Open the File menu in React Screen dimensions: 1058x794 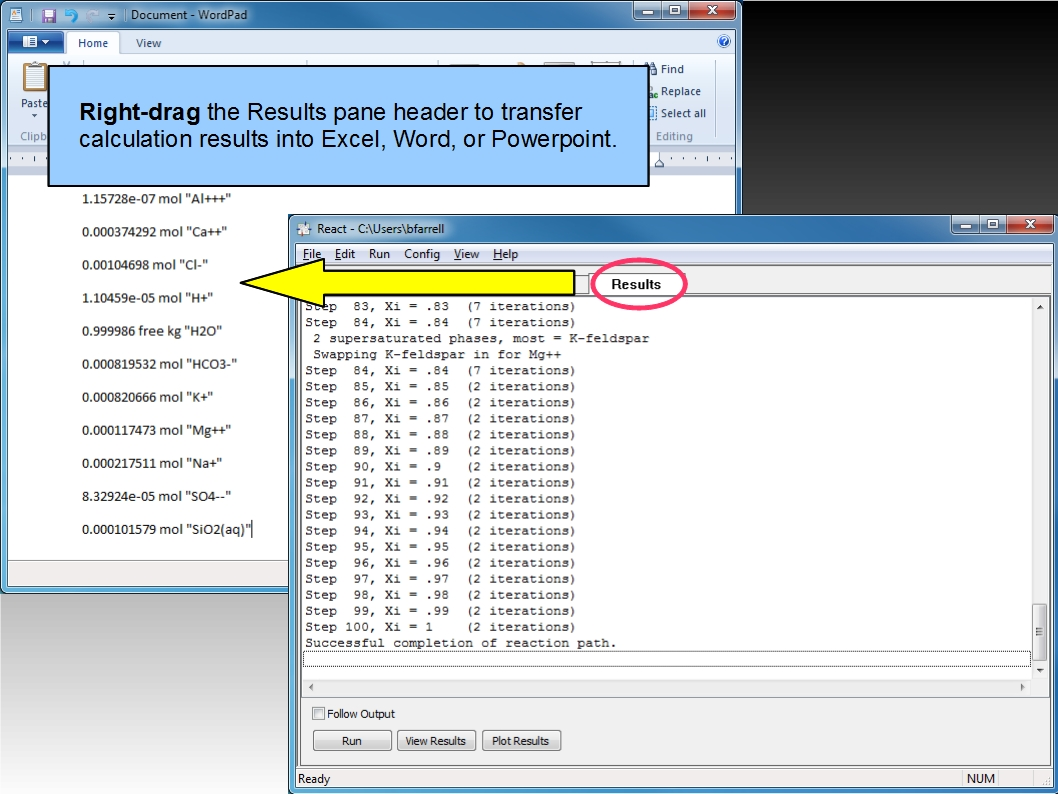tap(312, 254)
